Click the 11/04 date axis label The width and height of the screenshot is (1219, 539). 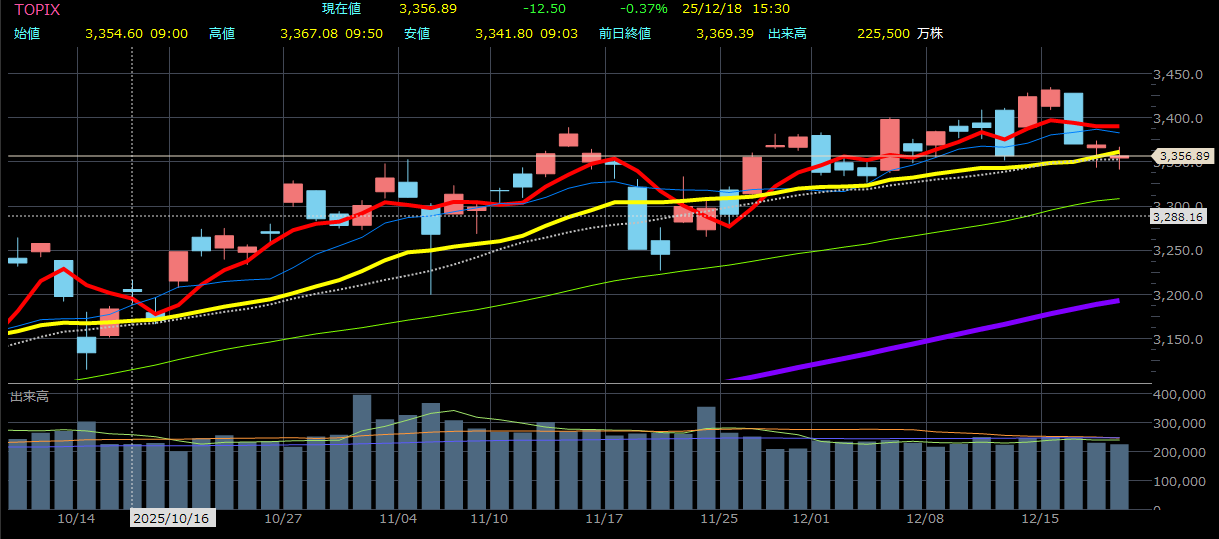[398, 519]
